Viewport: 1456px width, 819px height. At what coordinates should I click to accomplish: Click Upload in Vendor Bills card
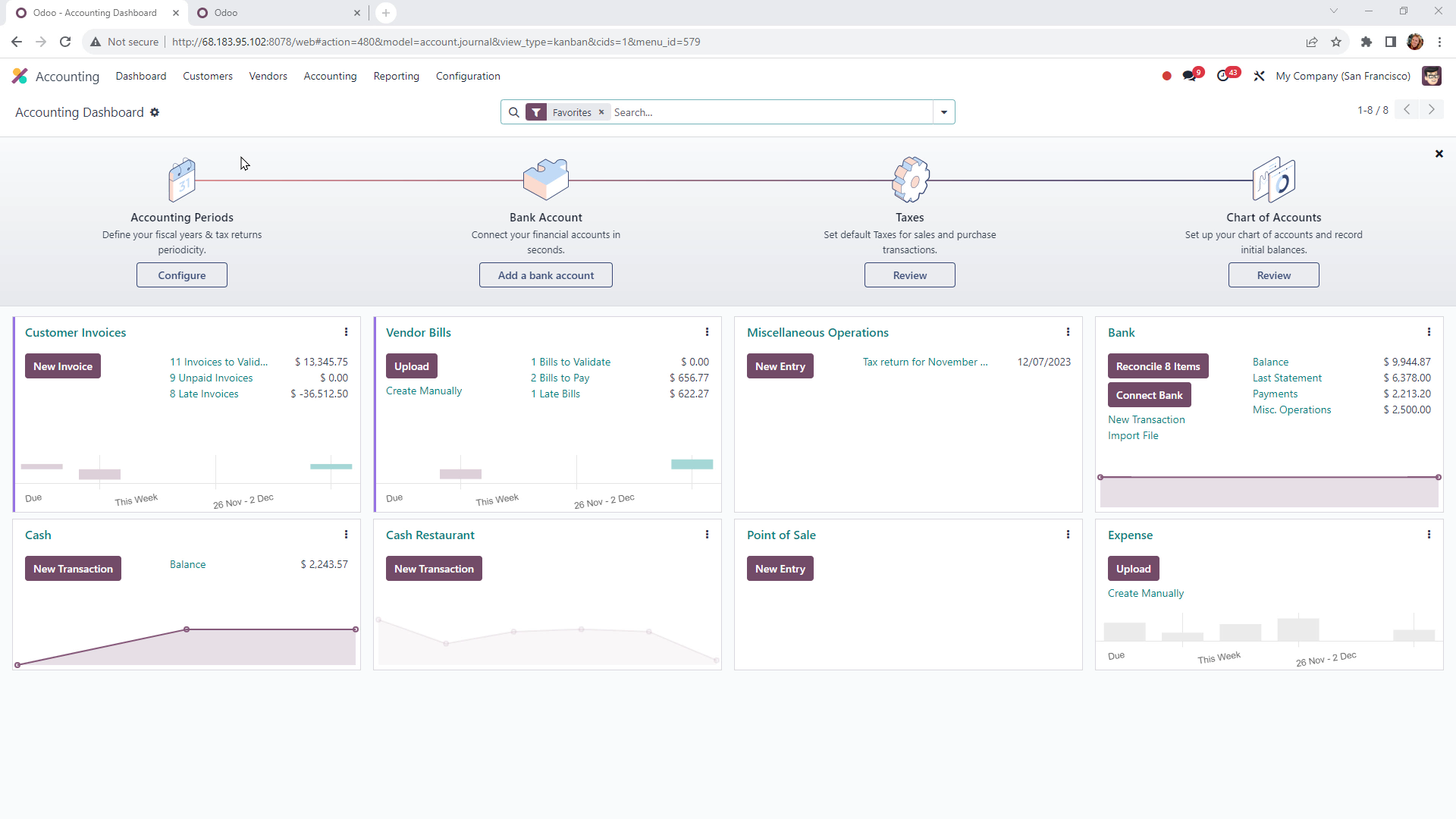click(412, 366)
